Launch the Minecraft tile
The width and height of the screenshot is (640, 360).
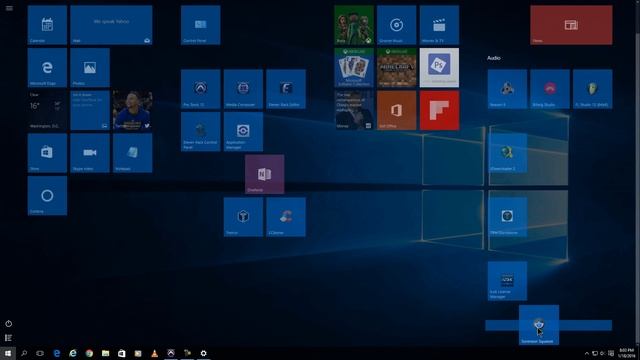396,68
